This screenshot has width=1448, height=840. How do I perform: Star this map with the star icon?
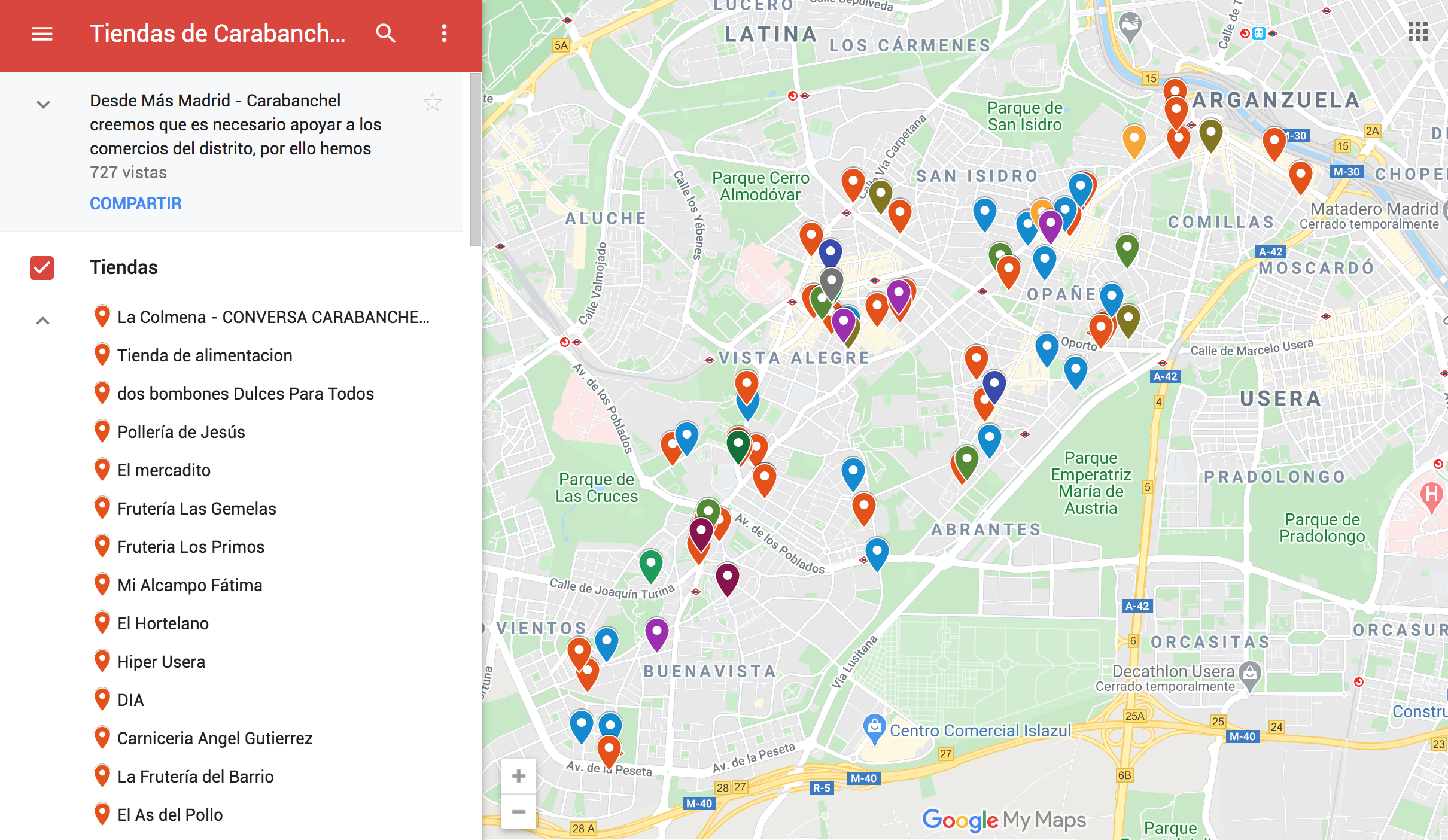tap(433, 103)
